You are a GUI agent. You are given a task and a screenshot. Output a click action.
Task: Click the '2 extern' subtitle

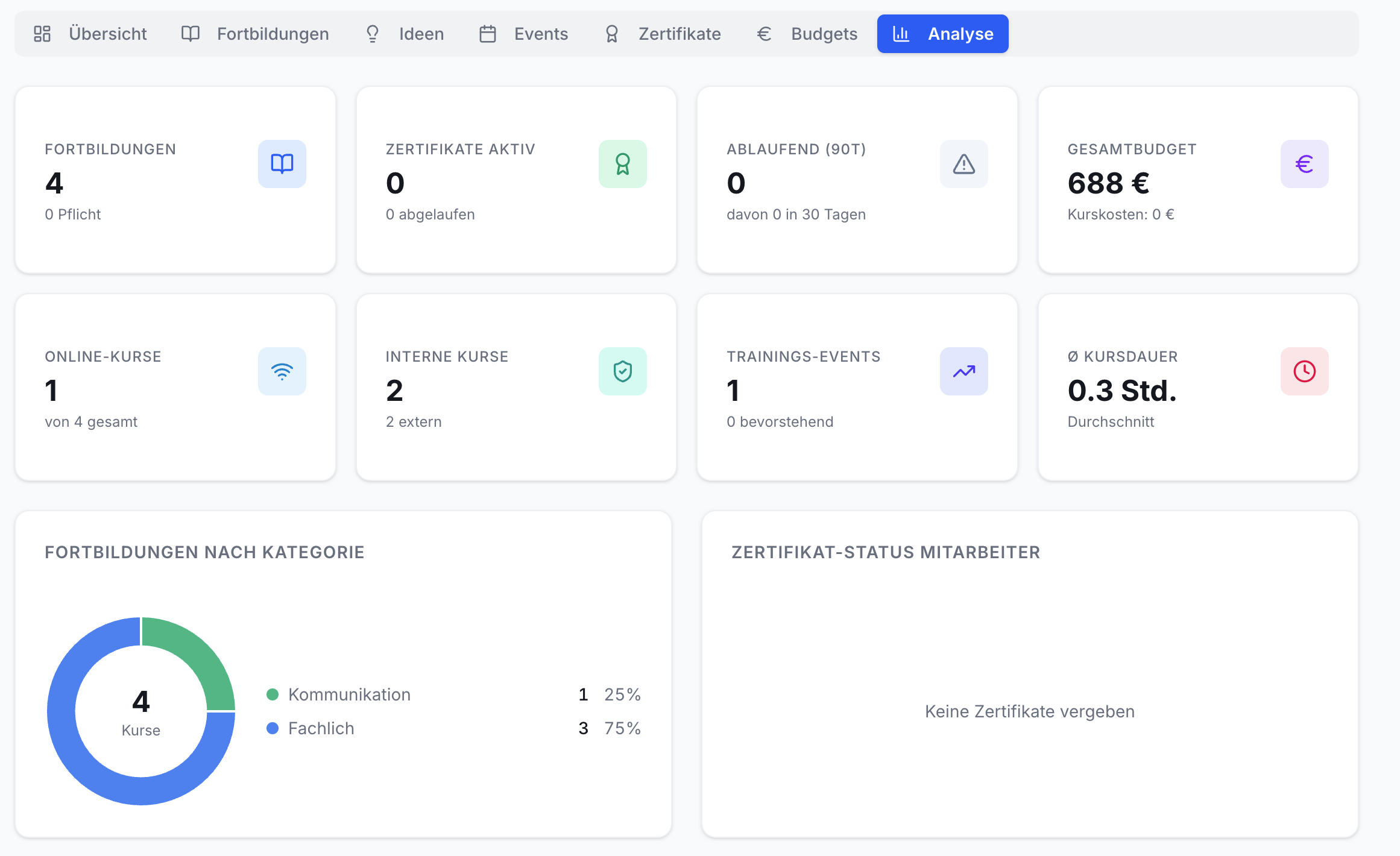tap(414, 422)
